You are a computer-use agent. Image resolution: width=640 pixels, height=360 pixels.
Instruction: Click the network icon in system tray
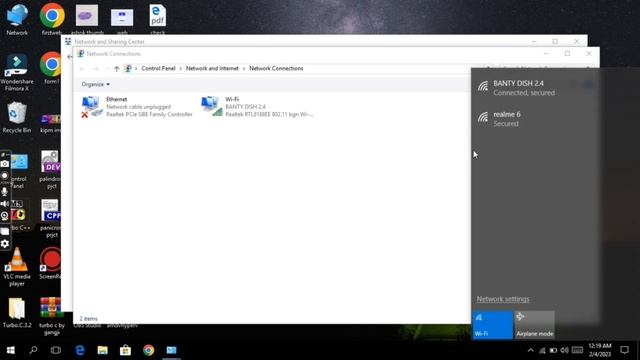pyautogui.click(x=542, y=350)
